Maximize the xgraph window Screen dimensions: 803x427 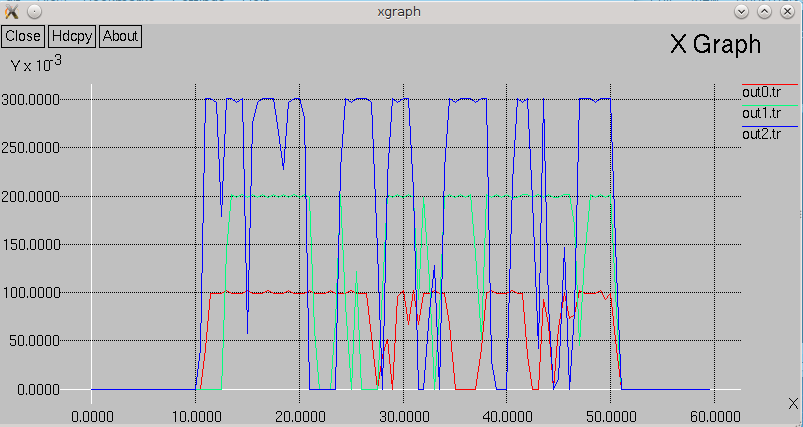(x=764, y=11)
